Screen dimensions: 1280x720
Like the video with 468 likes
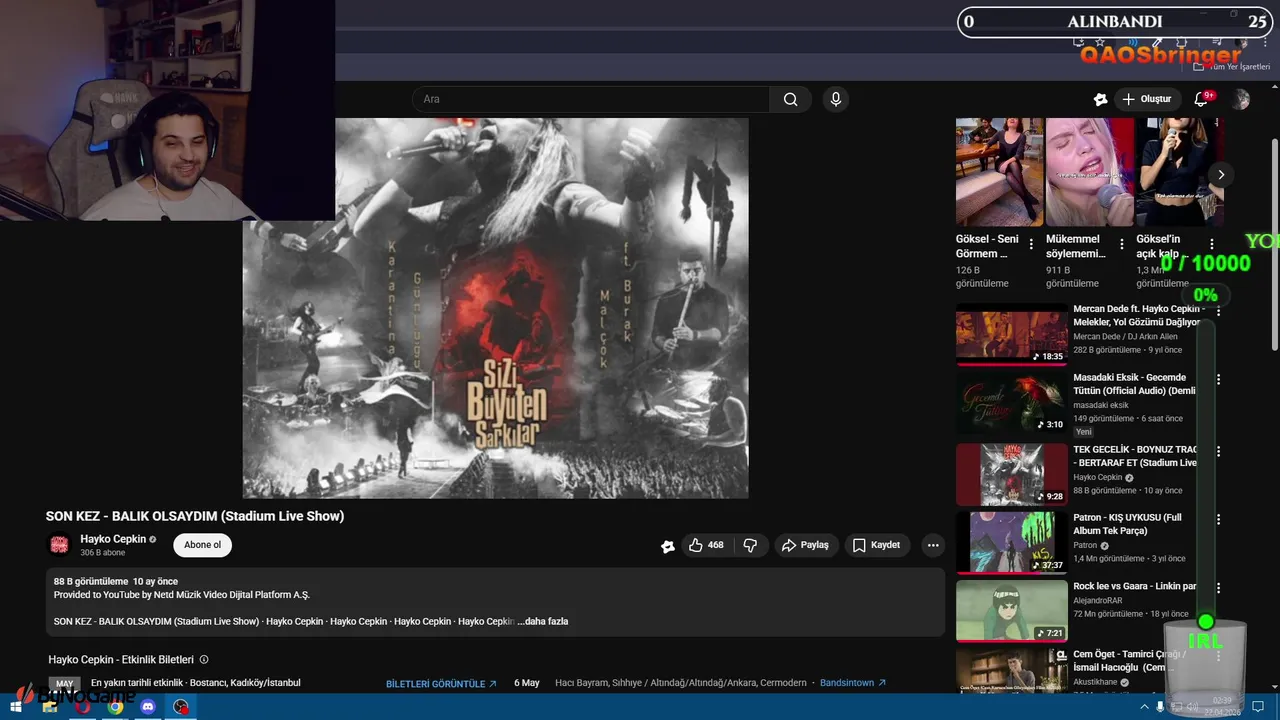click(x=706, y=545)
